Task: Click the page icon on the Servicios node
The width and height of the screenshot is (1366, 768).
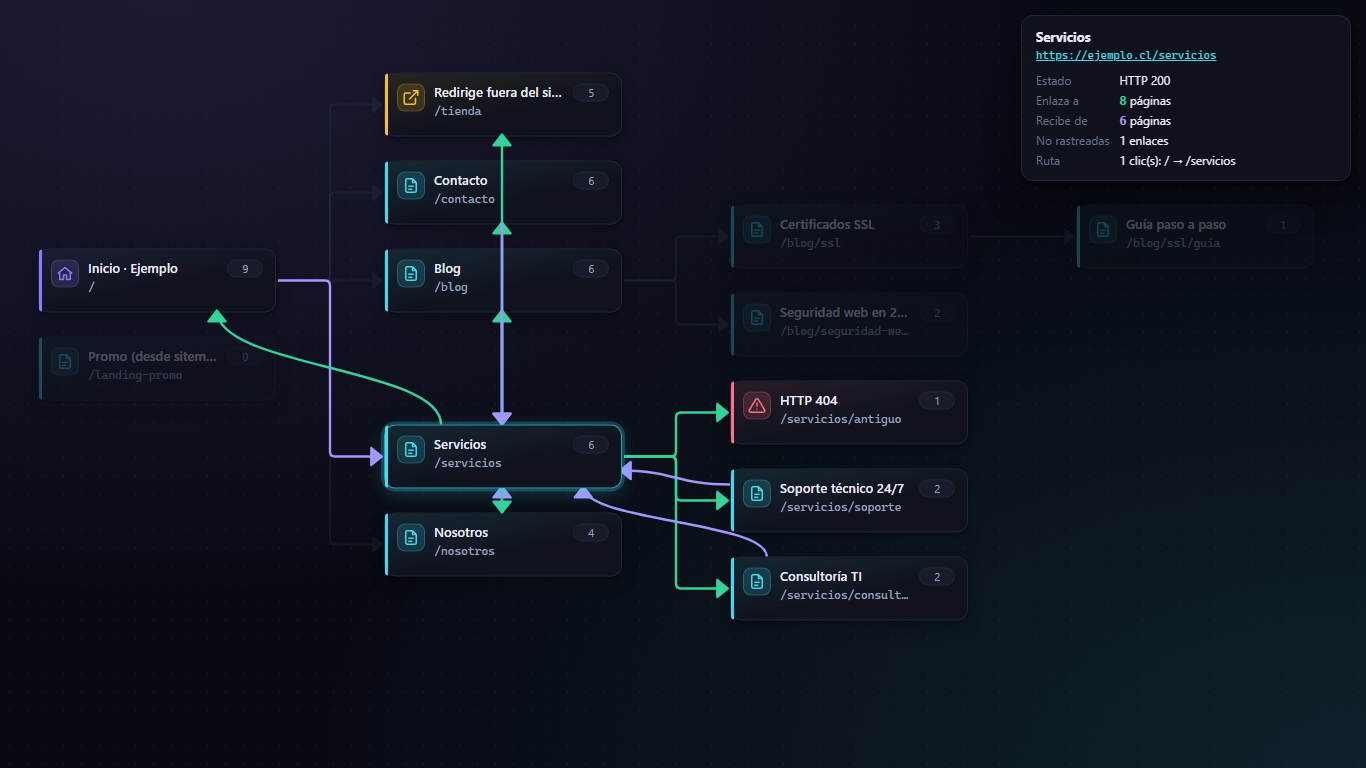Action: click(x=411, y=450)
